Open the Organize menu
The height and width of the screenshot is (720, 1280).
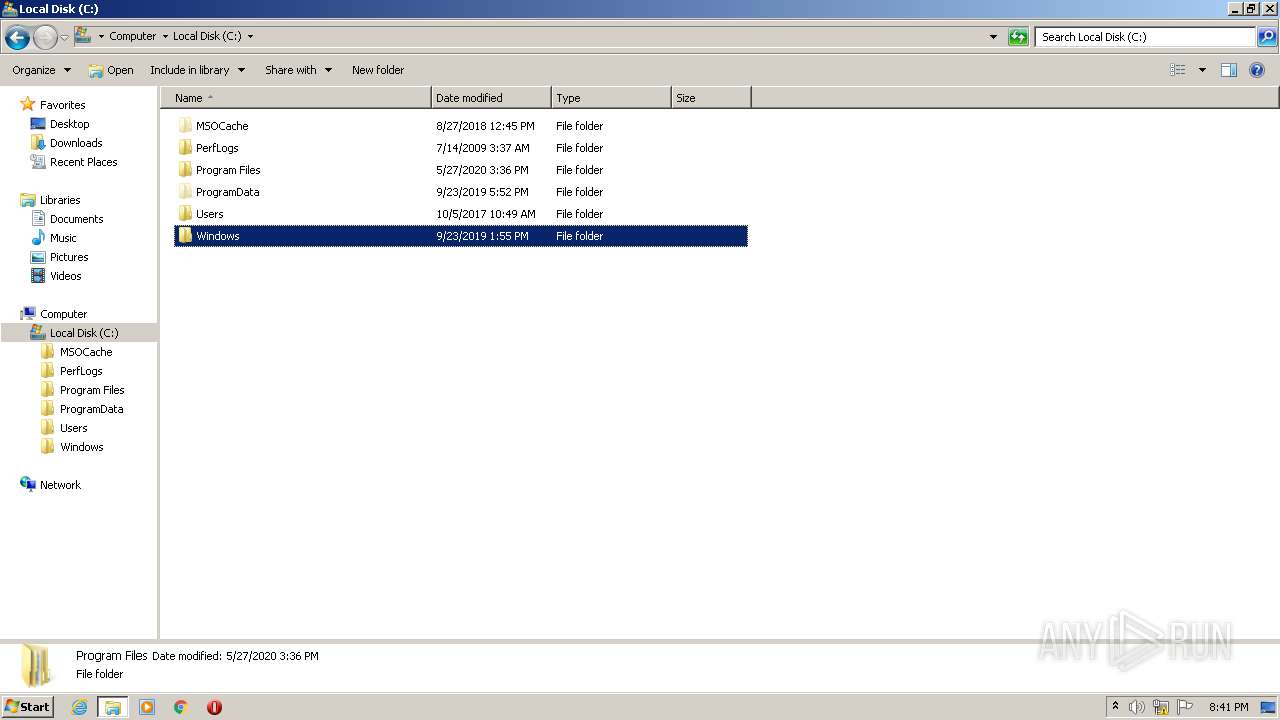[41, 70]
